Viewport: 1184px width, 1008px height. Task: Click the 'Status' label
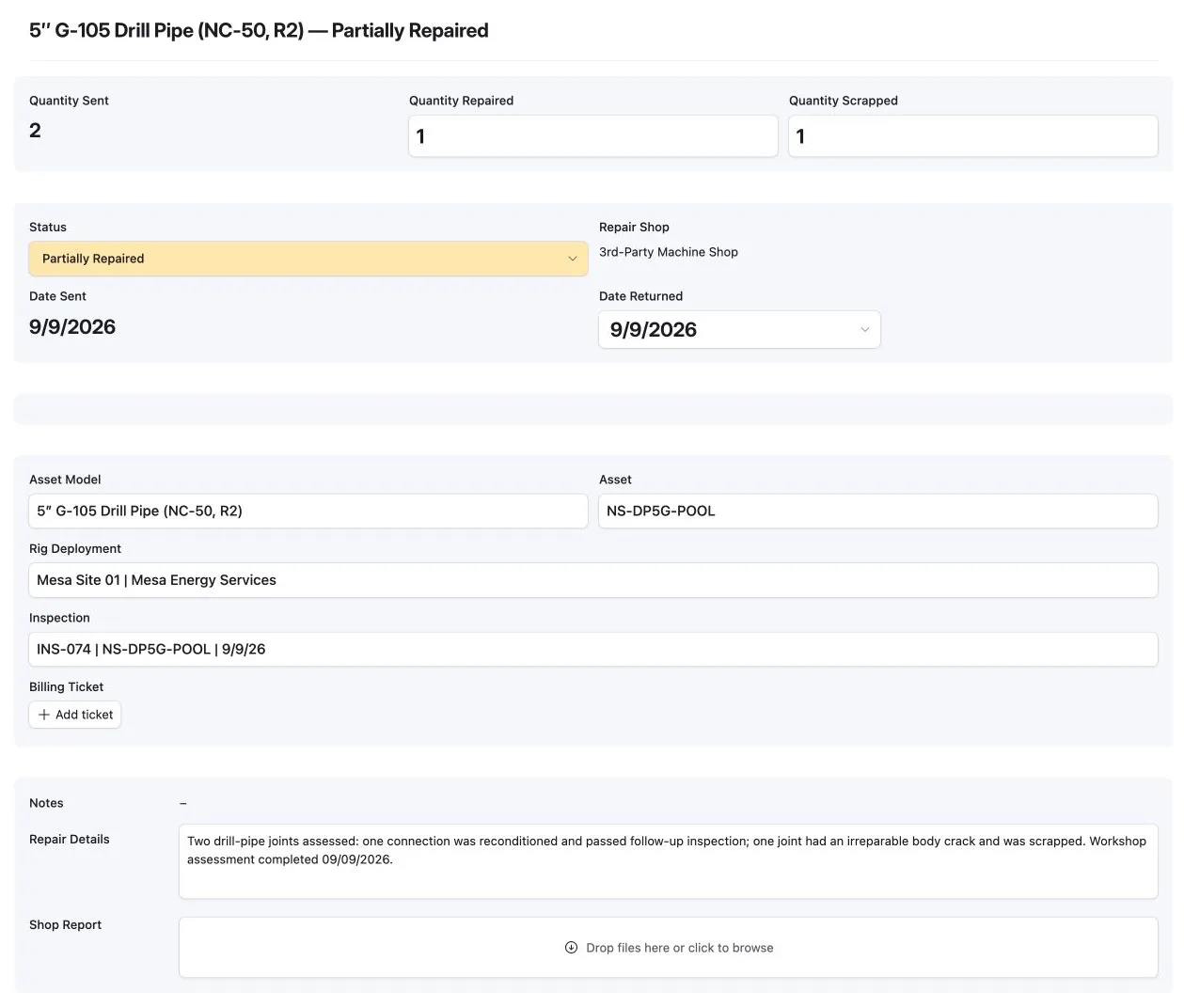[48, 228]
